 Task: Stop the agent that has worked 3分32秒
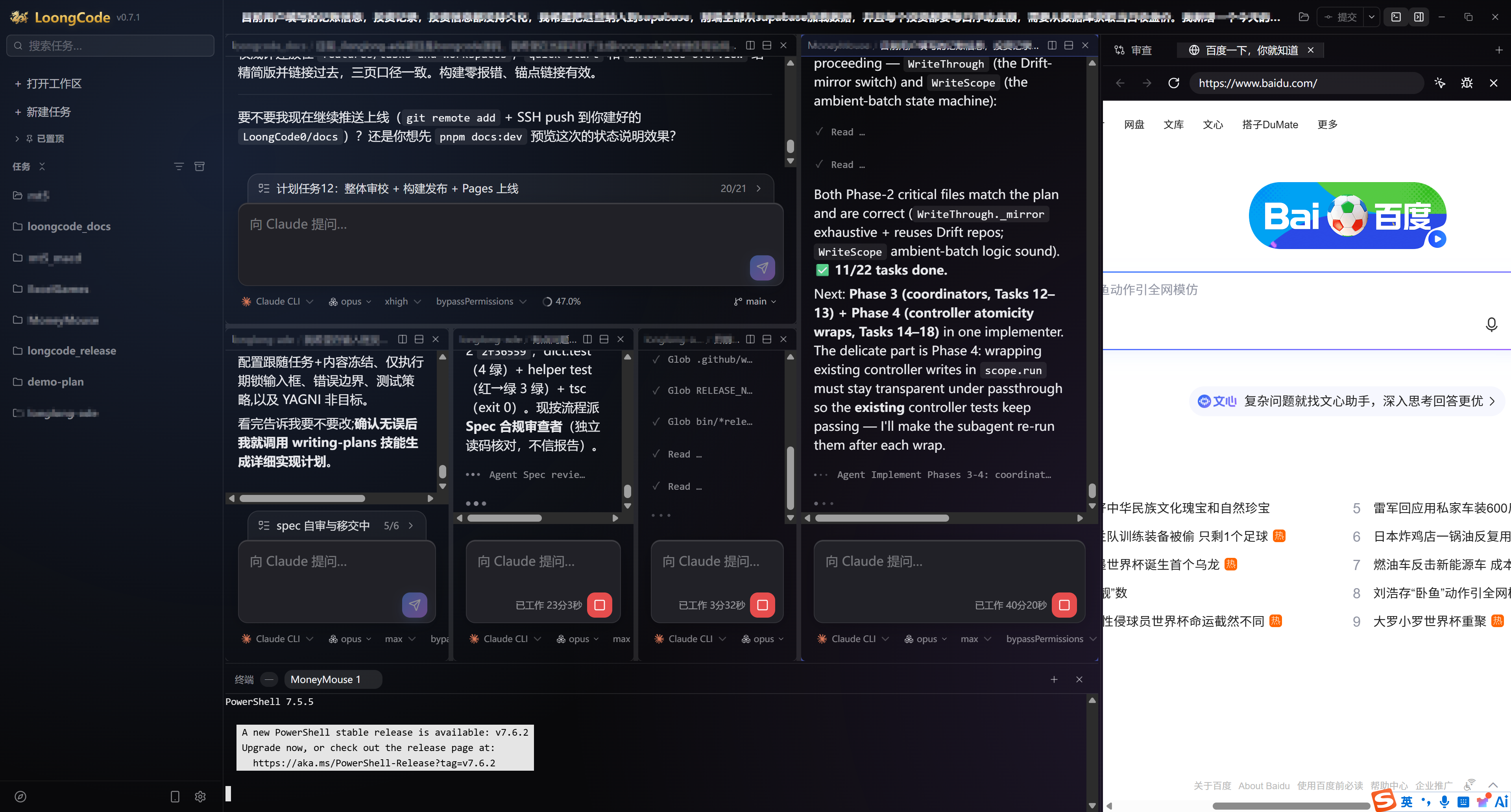pyautogui.click(x=762, y=604)
